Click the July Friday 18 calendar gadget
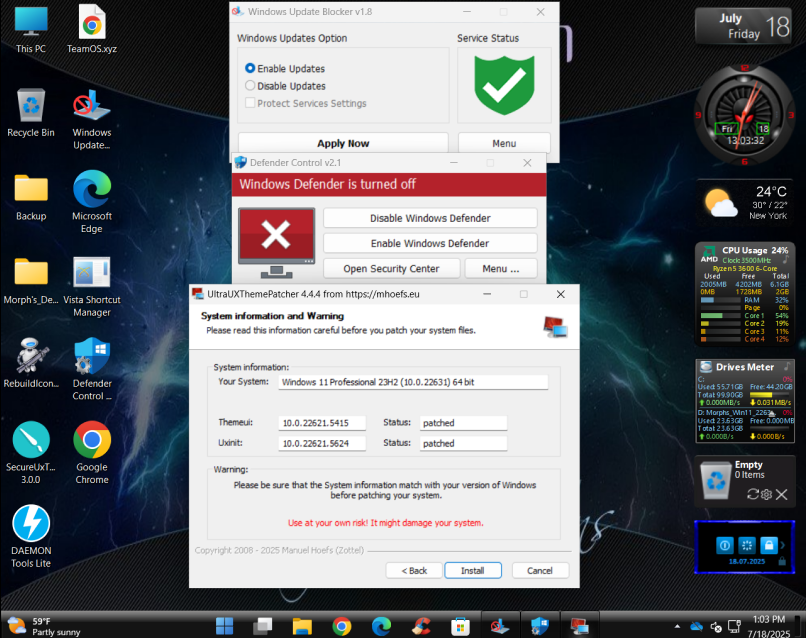This screenshot has width=806, height=638. [743, 26]
